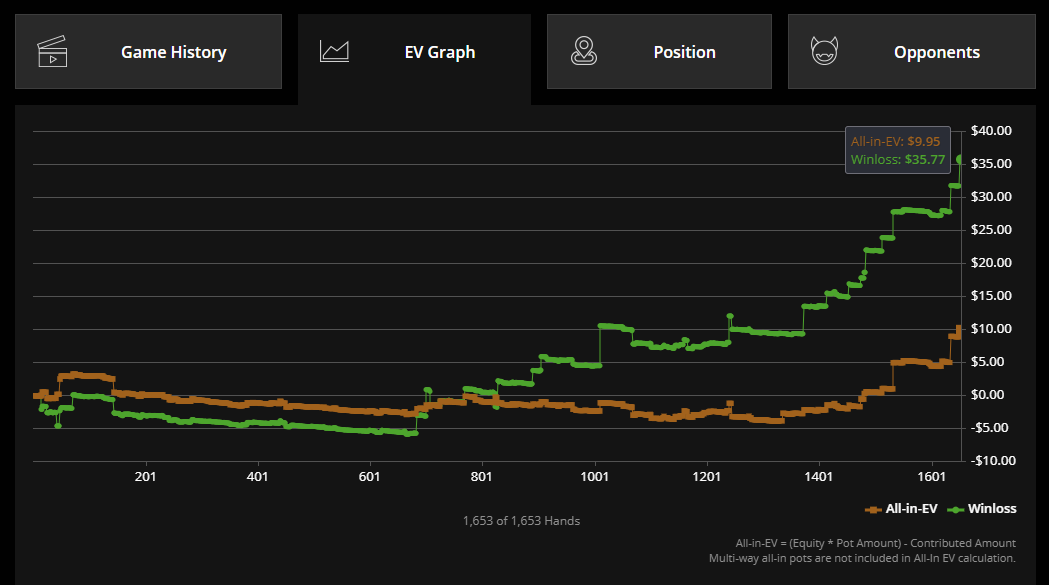Toggle the All-in-EV legend series
The width and height of the screenshot is (1049, 585).
(x=901, y=509)
